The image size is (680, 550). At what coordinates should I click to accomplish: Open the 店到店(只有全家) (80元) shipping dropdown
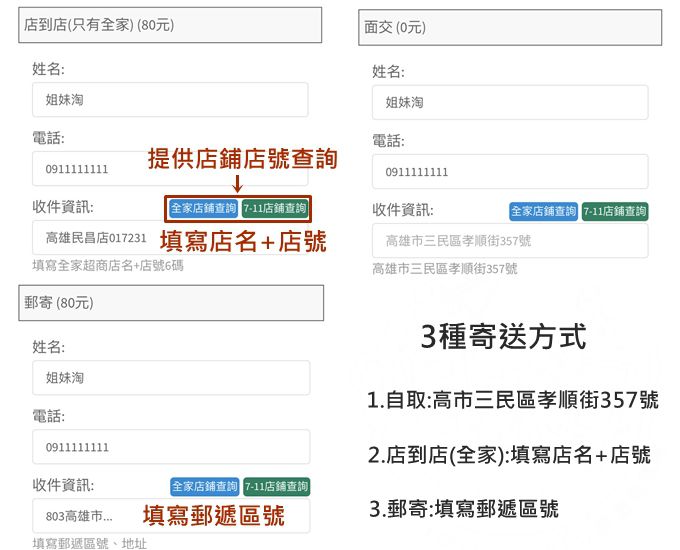[x=170, y=25]
